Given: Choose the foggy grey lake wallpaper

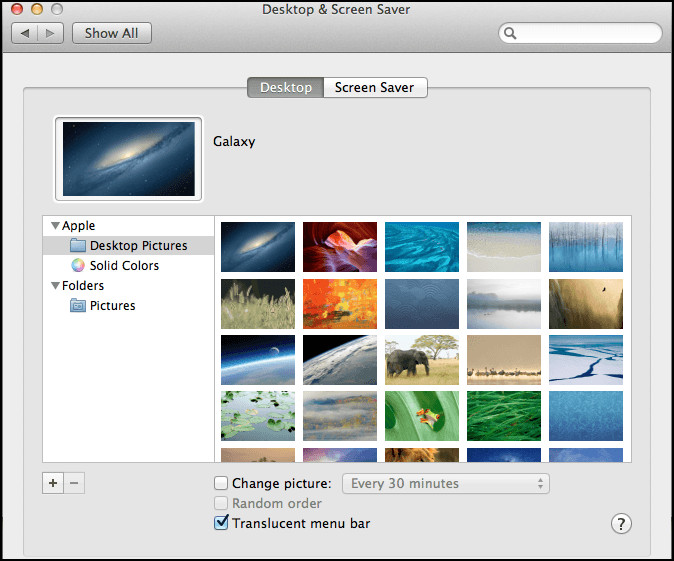Looking at the screenshot, I should (504, 304).
